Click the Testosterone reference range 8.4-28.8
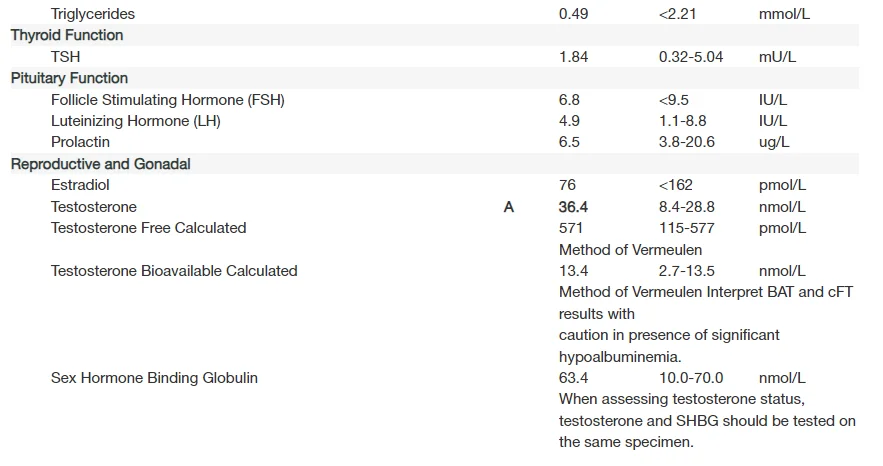Viewport: 883px width, 466px height. tap(687, 207)
